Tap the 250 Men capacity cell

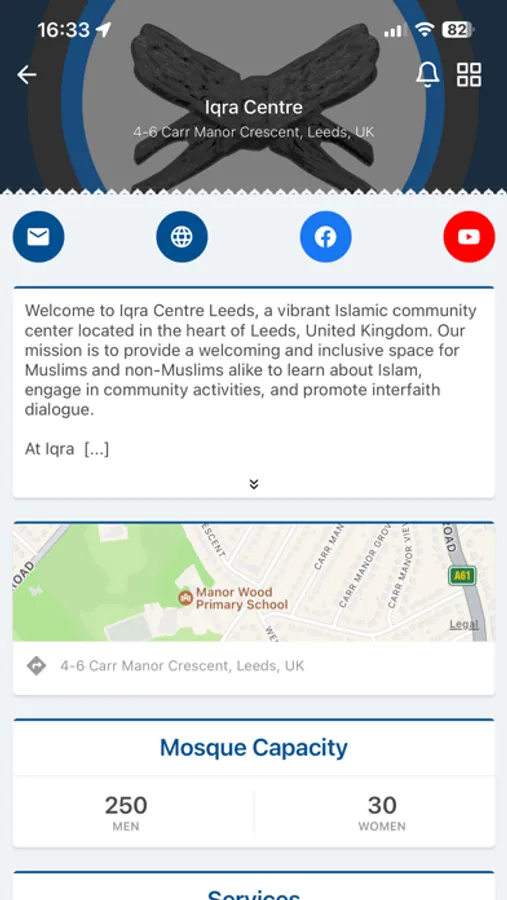126,813
